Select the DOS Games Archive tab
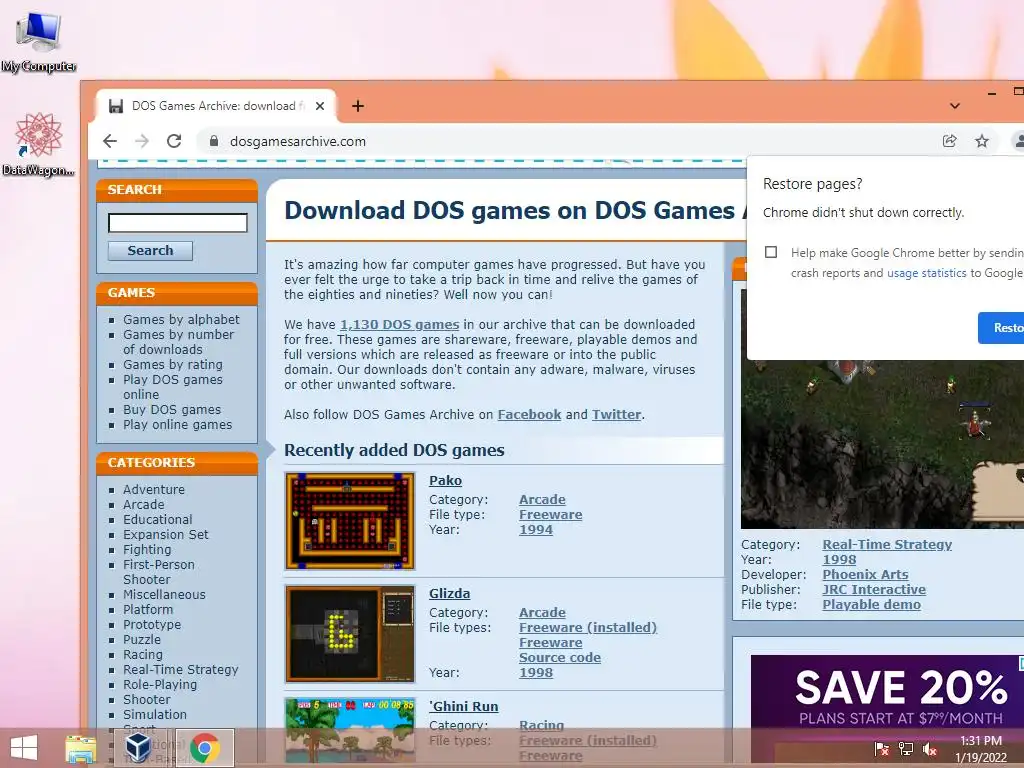 pyautogui.click(x=216, y=106)
